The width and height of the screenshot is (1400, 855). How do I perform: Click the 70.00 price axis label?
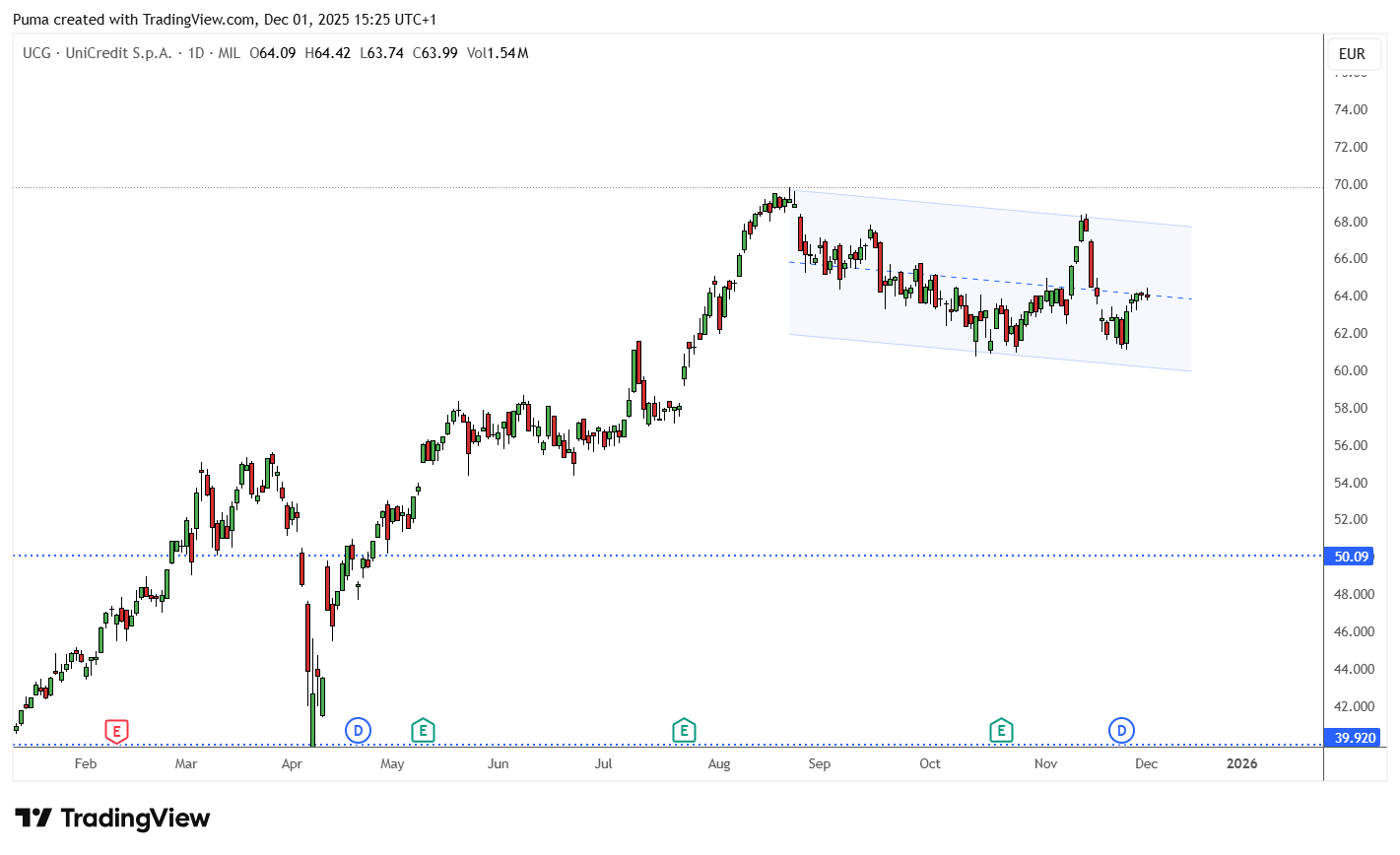[x=1351, y=184]
